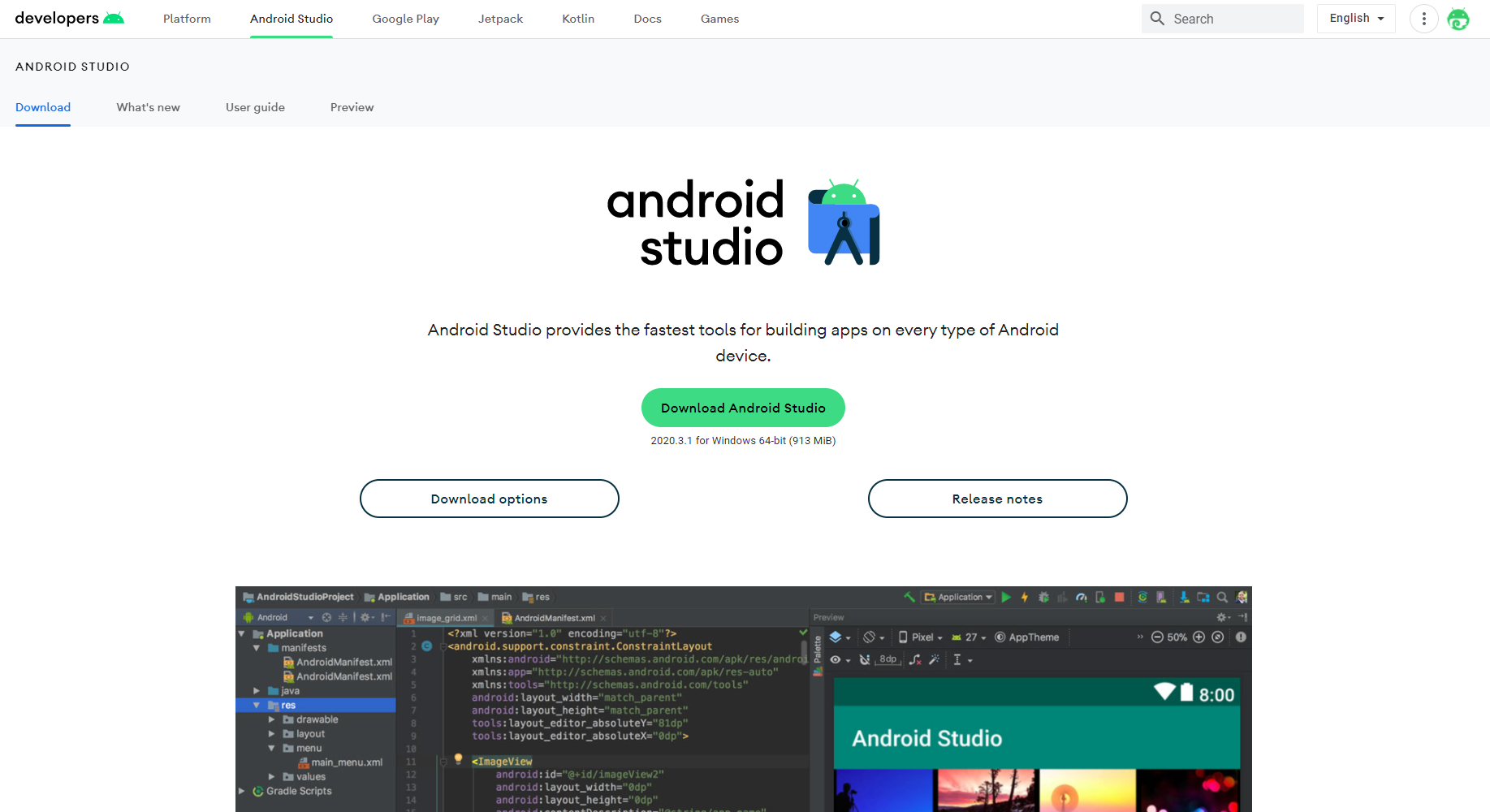
Task: Open the English language dropdown
Action: point(1356,19)
